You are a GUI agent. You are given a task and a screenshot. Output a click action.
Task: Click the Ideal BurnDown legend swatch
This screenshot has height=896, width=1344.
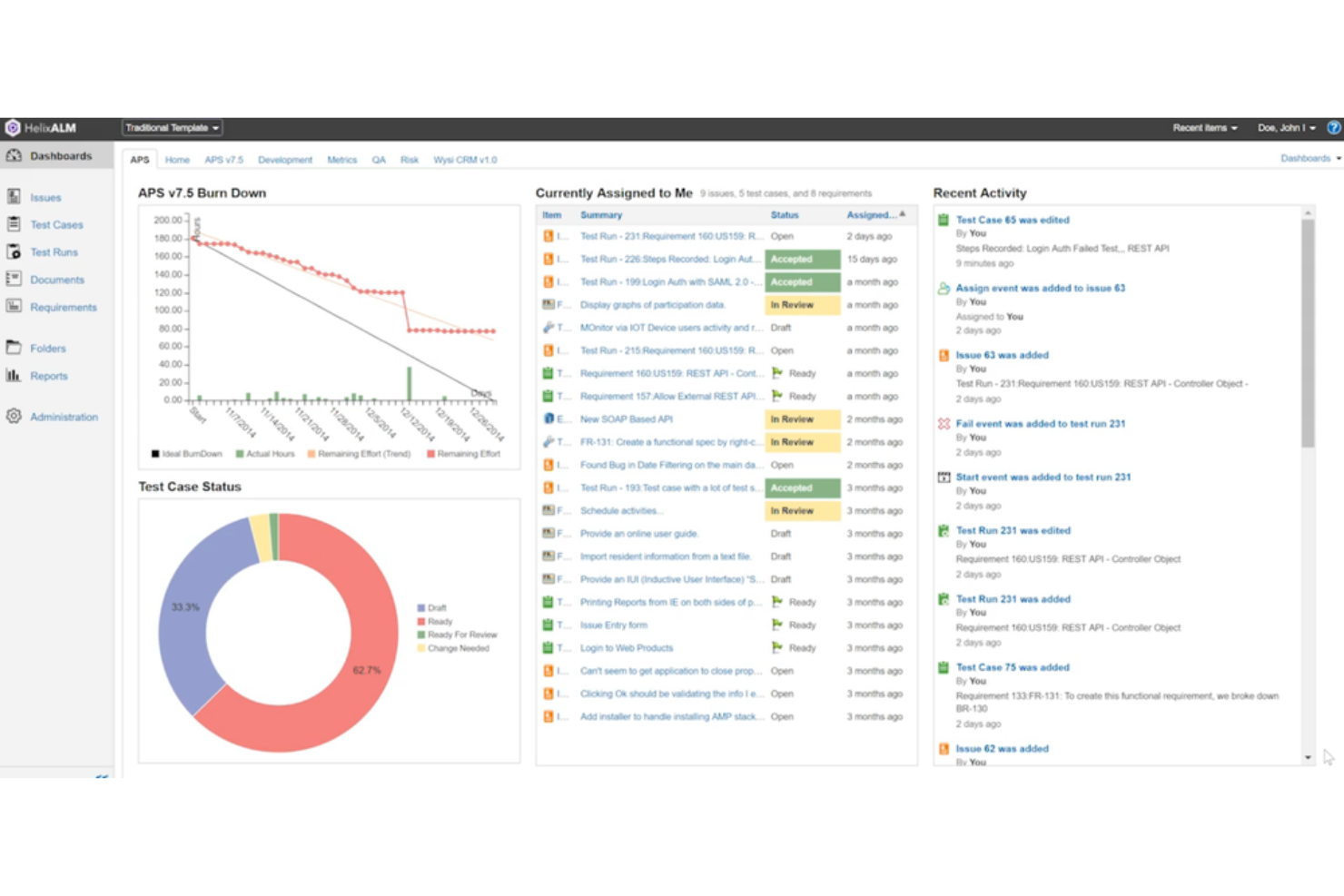(155, 454)
